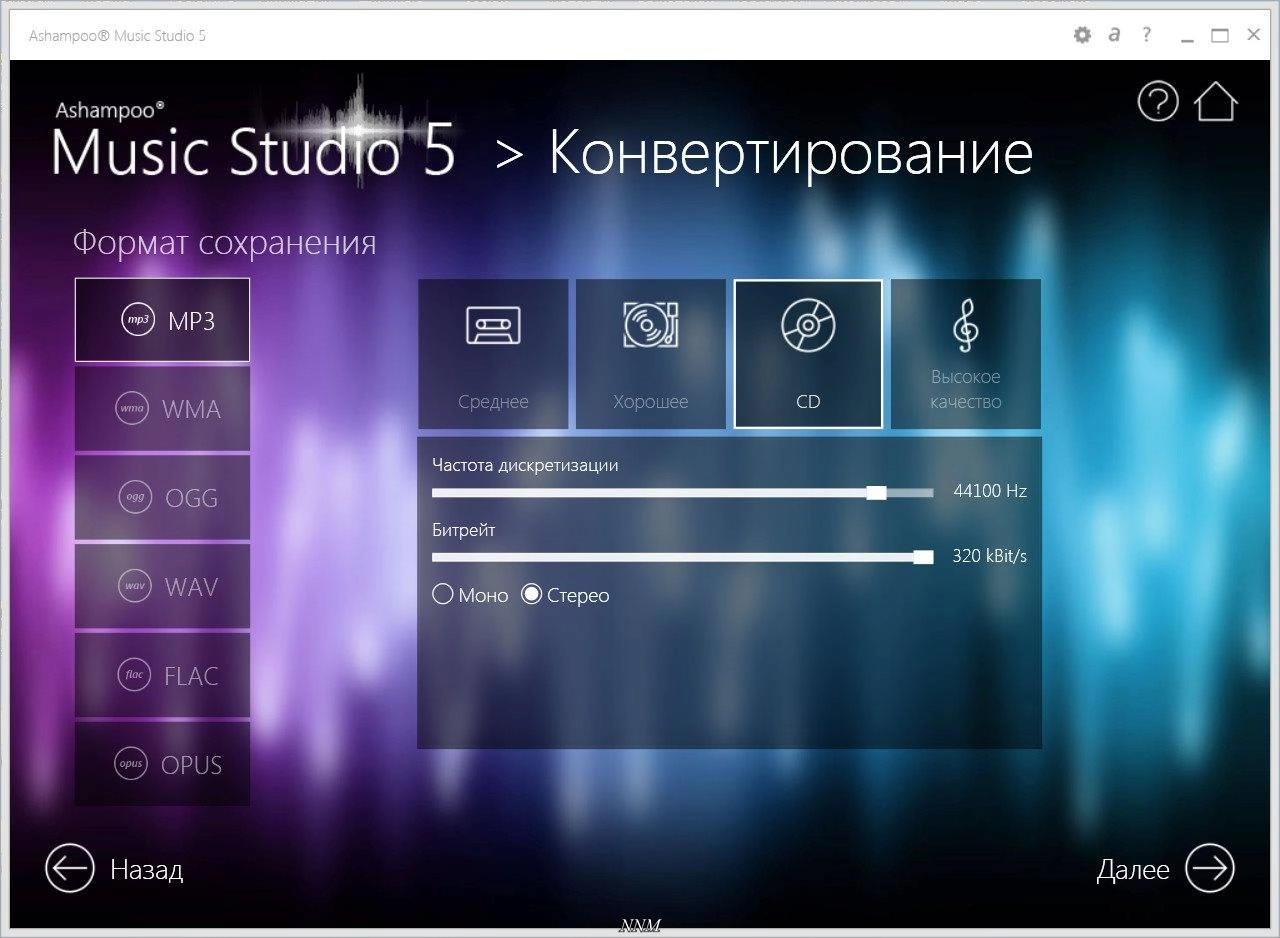The width and height of the screenshot is (1280, 938).
Task: Select the MP3 save format
Action: click(162, 320)
